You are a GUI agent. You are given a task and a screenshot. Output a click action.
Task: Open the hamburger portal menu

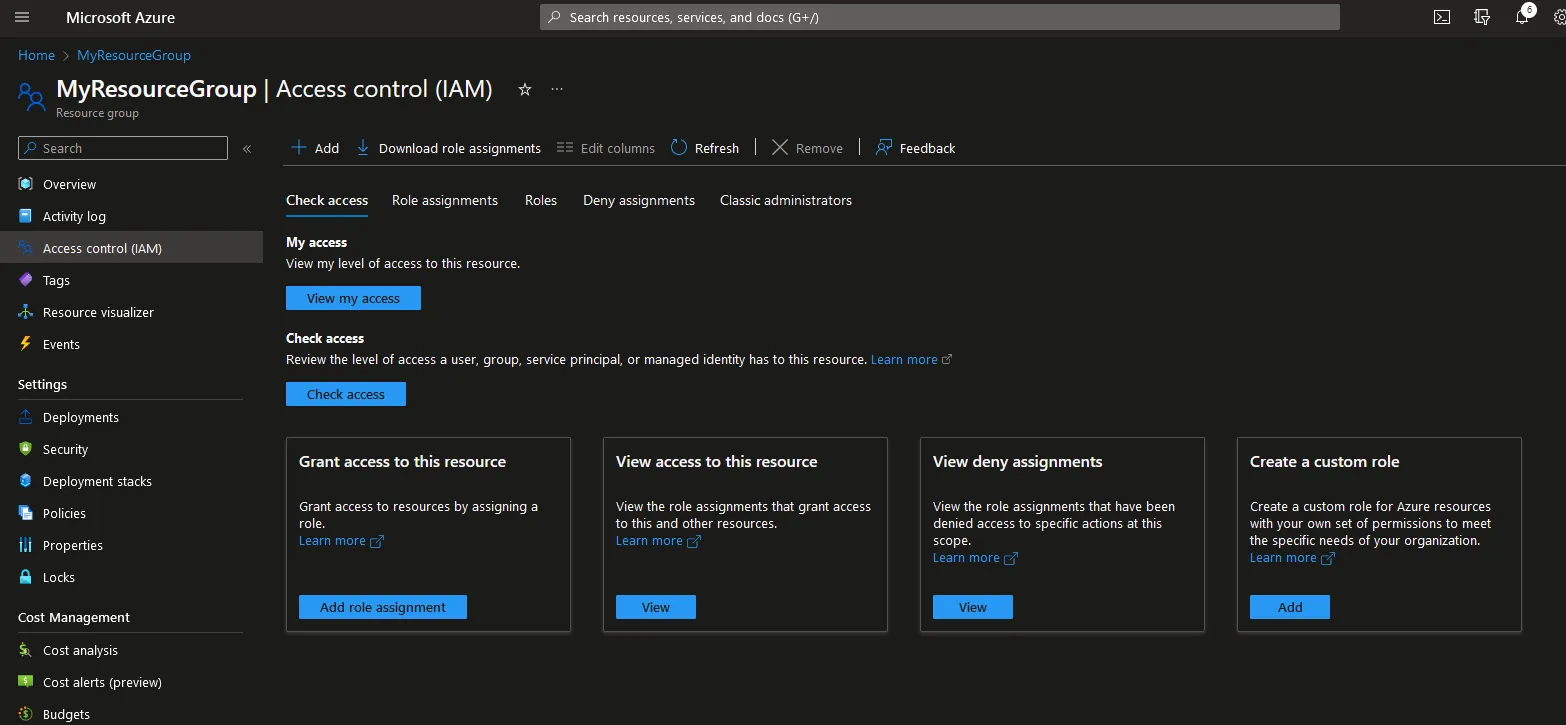22,17
